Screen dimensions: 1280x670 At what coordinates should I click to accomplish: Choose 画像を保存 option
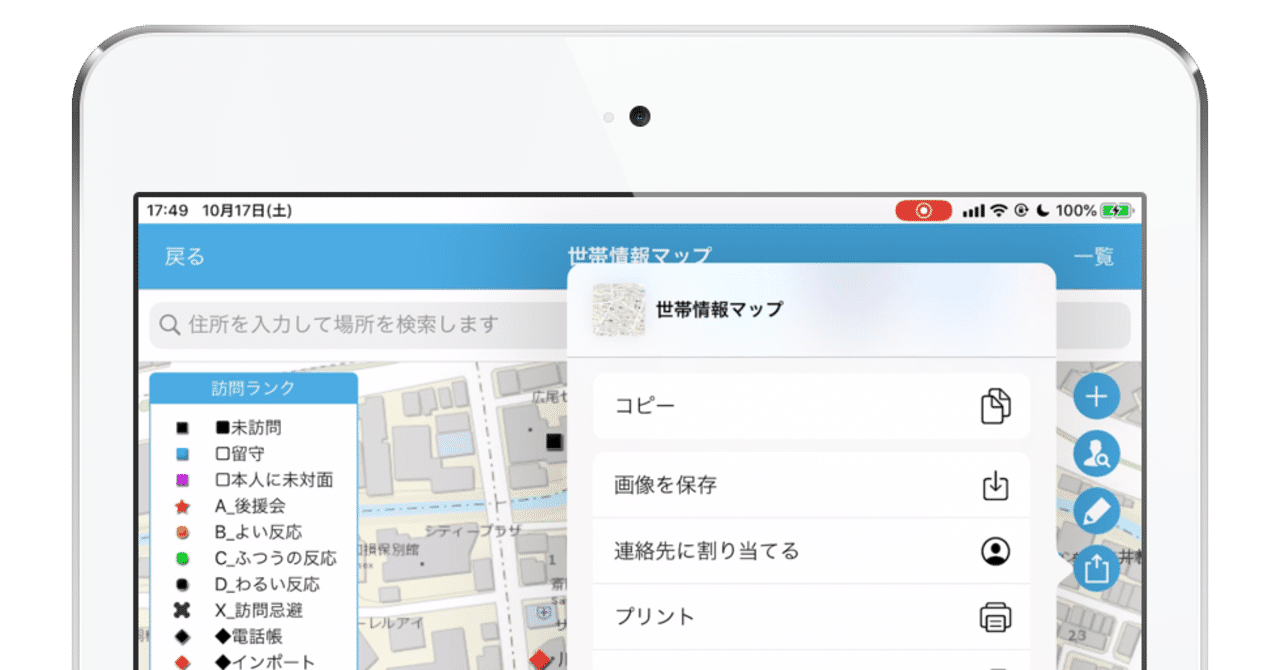pos(811,485)
